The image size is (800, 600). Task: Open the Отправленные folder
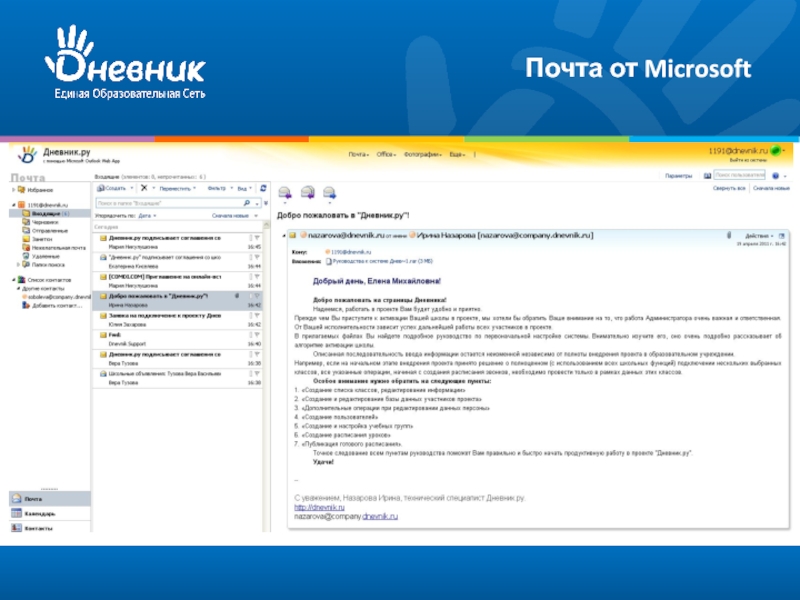(49, 231)
